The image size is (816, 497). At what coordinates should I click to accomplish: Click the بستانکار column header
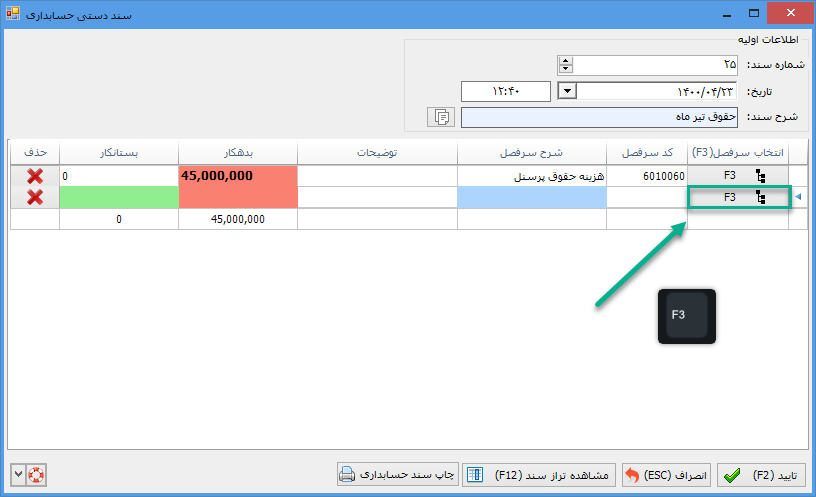pos(119,152)
